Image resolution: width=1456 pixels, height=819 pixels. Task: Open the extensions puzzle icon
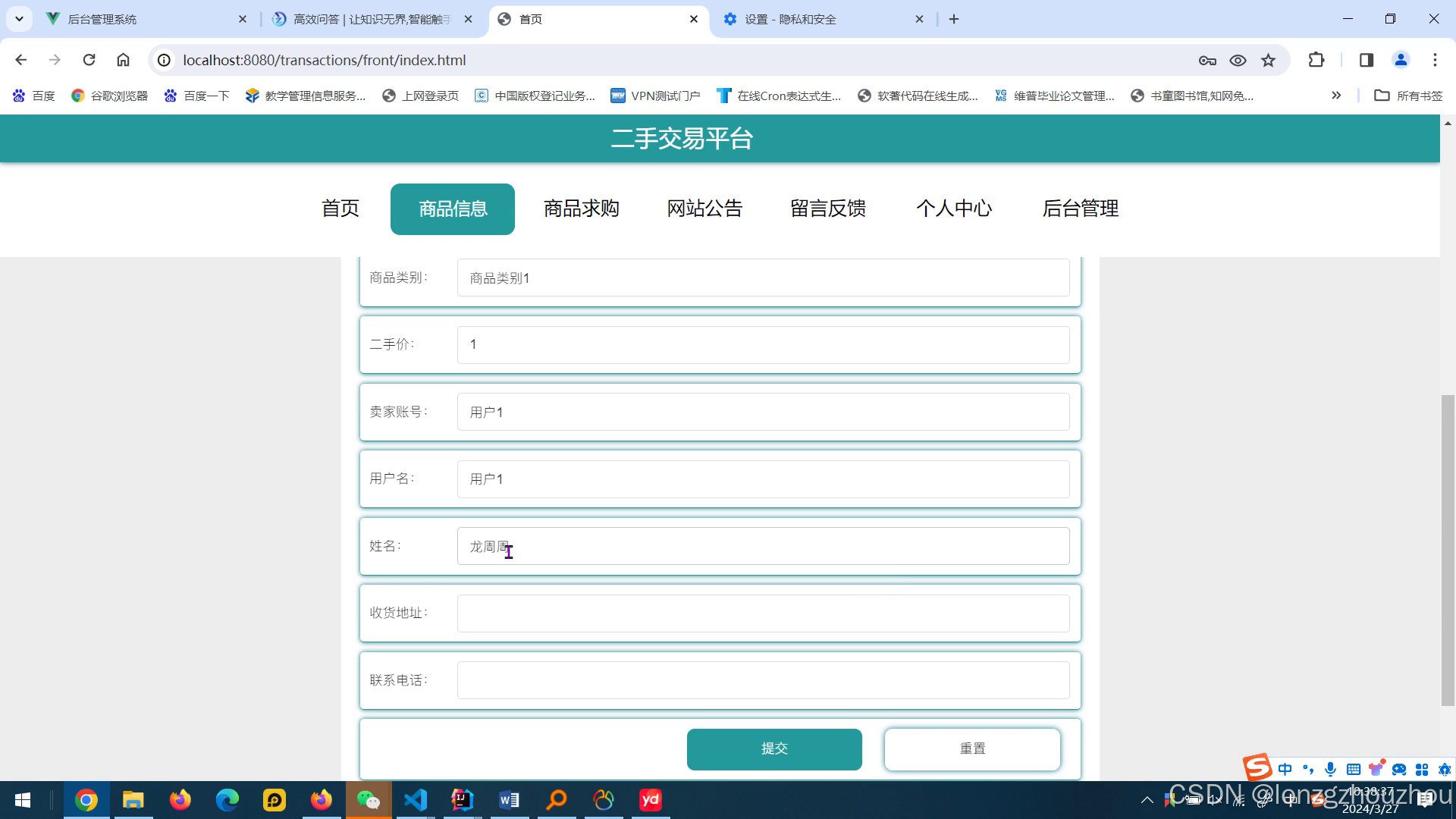coord(1316,60)
